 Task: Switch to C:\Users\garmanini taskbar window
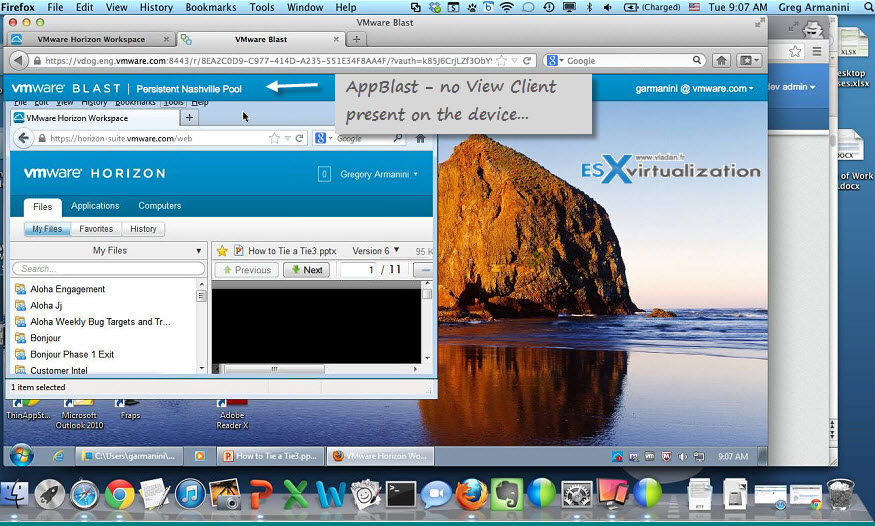(x=129, y=456)
